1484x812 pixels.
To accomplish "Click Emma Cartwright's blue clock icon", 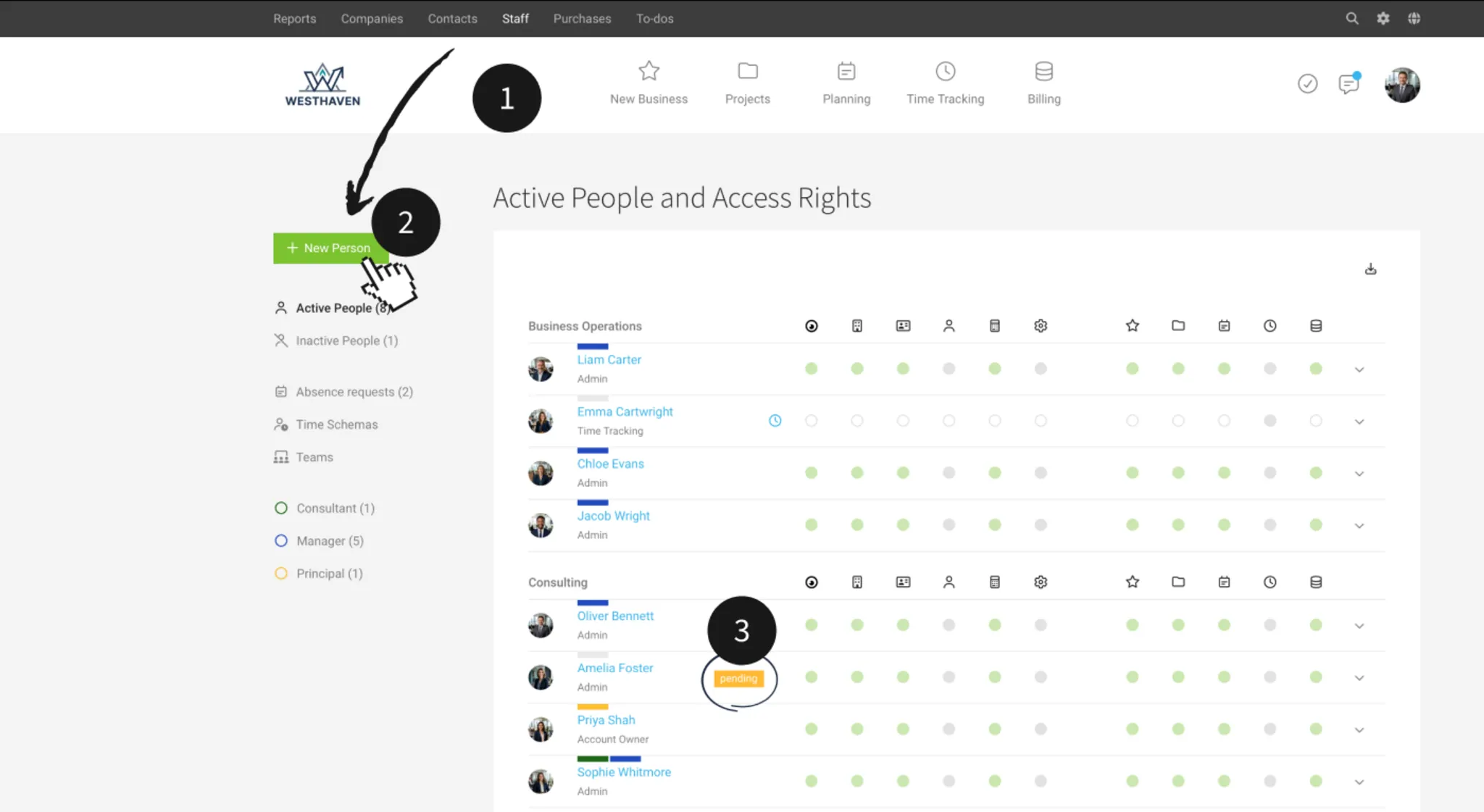I will coord(775,421).
